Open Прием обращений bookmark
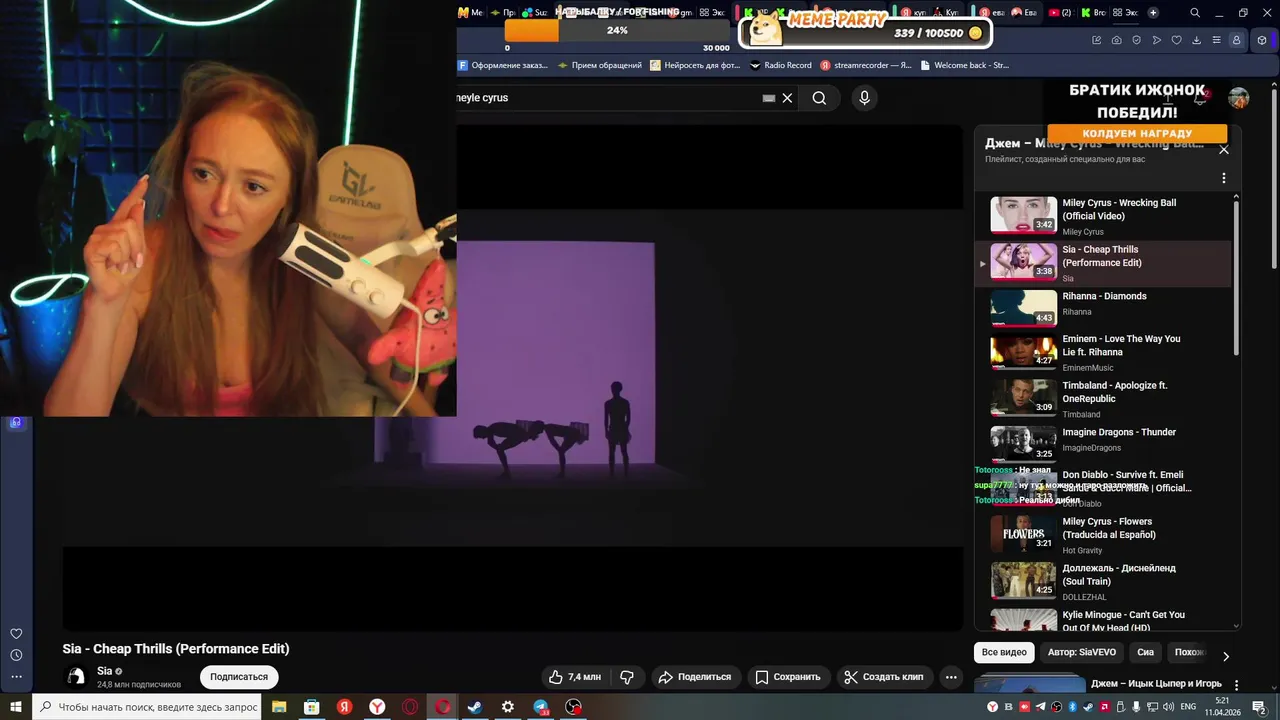 pyautogui.click(x=600, y=65)
